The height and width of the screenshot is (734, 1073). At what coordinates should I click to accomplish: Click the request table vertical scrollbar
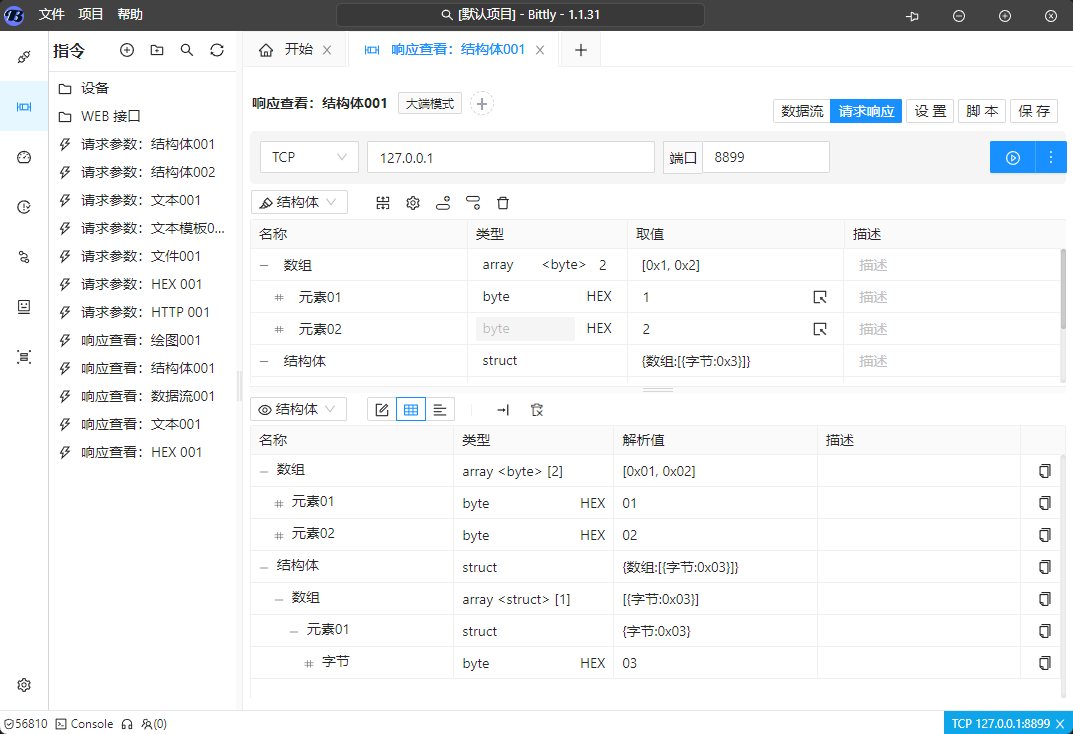1063,290
